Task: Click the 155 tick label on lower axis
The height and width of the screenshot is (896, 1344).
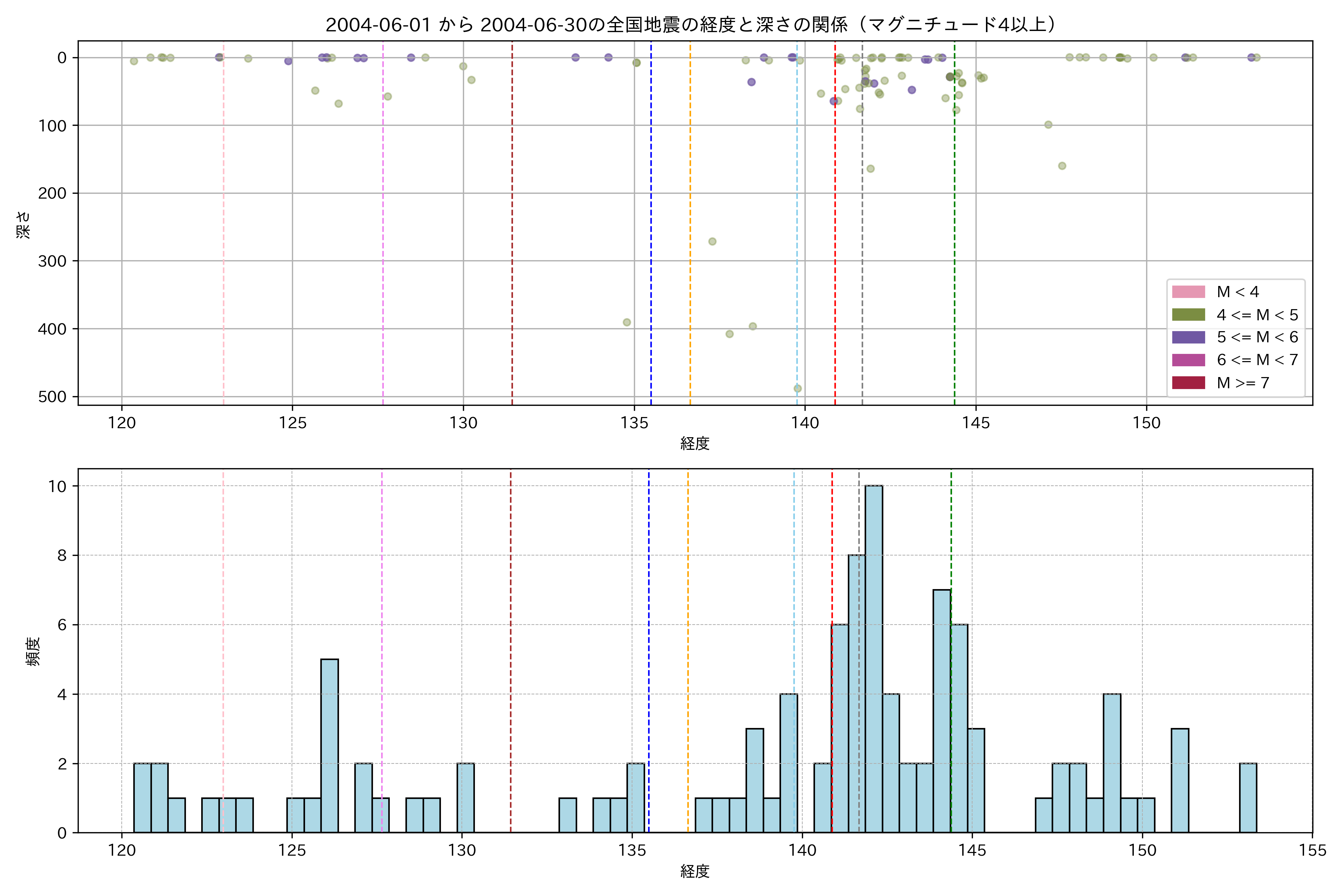Action: 1312,850
